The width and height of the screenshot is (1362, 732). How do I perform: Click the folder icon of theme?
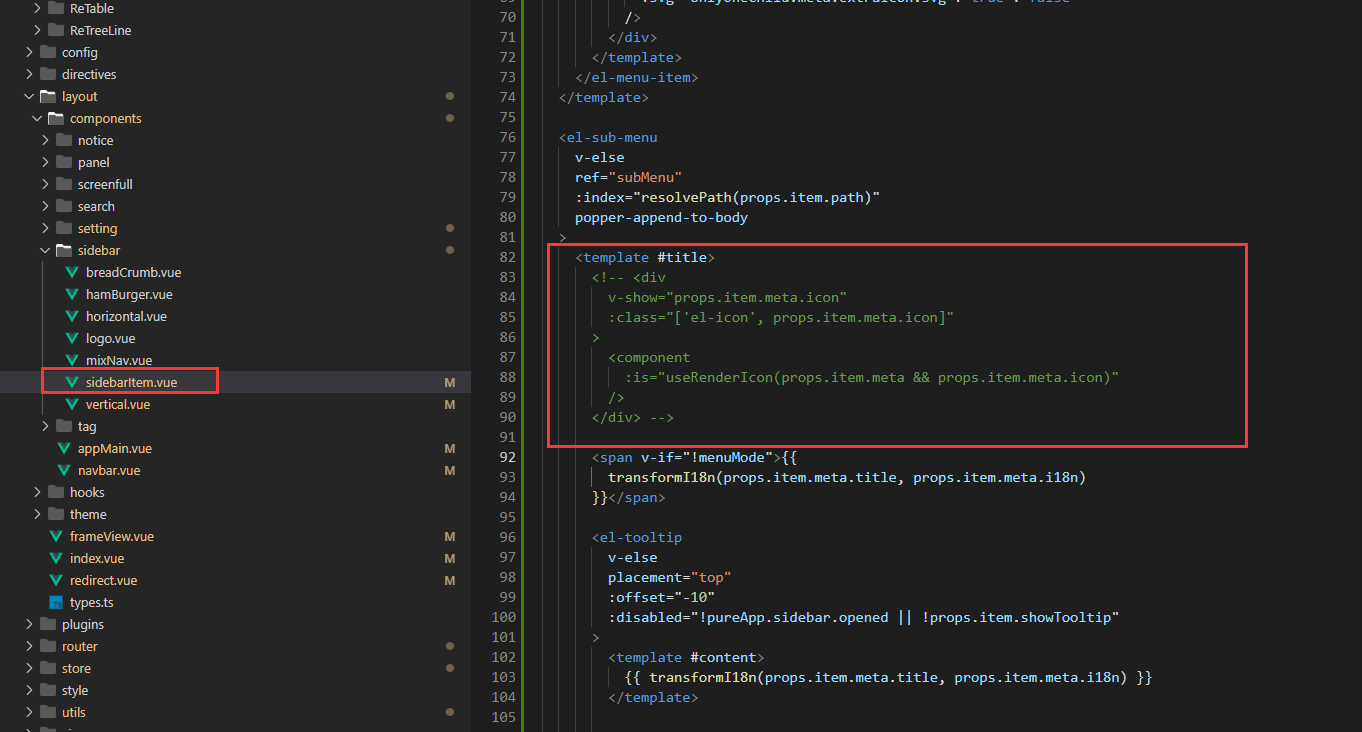[55, 514]
